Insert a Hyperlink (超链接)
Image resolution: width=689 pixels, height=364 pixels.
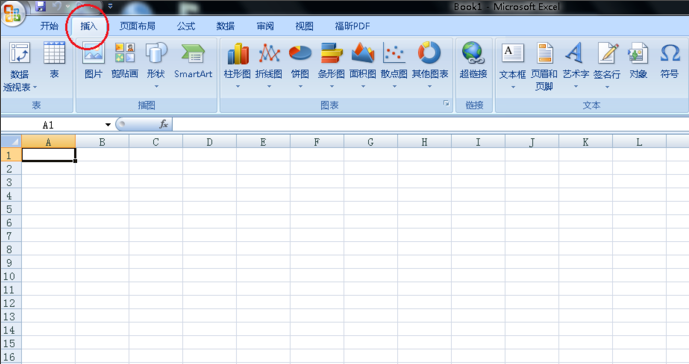tap(473, 60)
